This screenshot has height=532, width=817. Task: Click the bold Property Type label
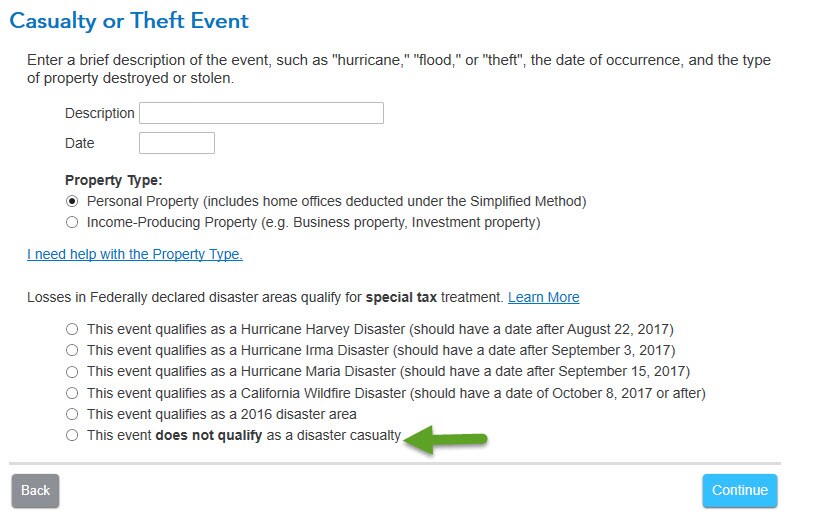(x=114, y=180)
